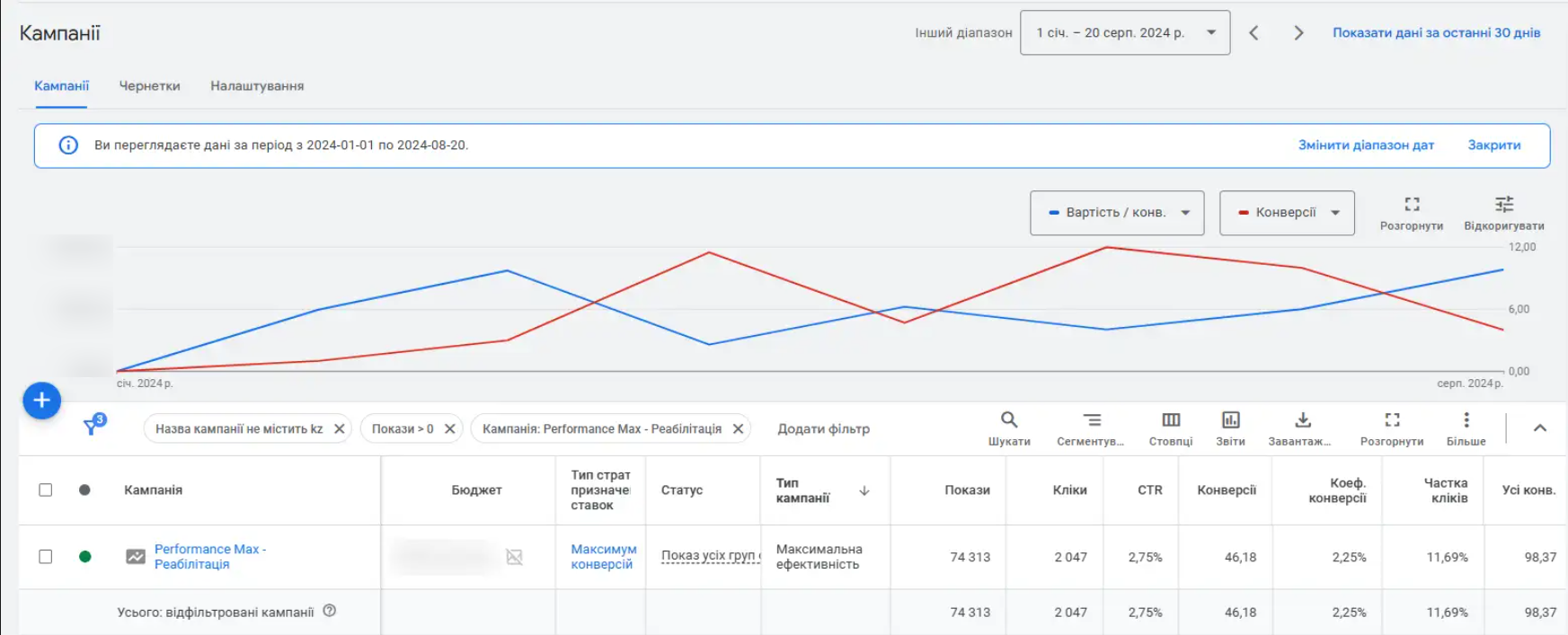The image size is (1568, 635).
Task: Switch to the Налаштування tab
Action: click(x=257, y=86)
